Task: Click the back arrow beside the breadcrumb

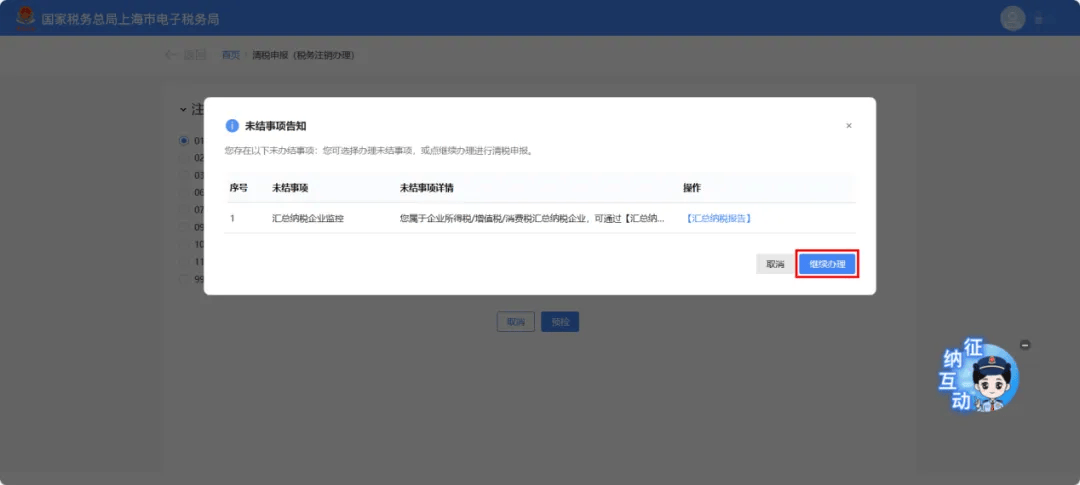Action: [x=172, y=55]
